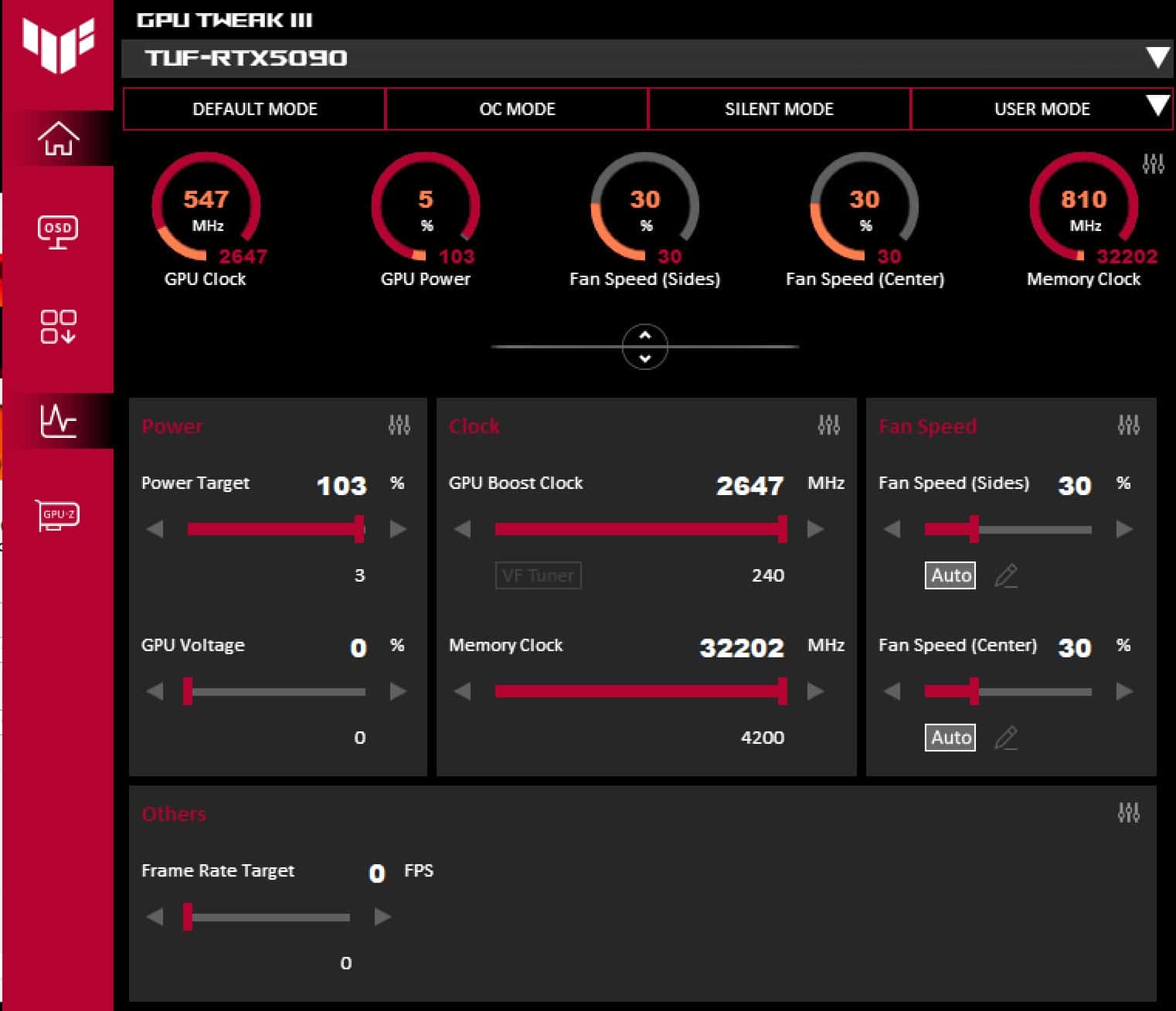1176x1011 pixels.
Task: Switch to OC Mode
Action: [x=517, y=109]
